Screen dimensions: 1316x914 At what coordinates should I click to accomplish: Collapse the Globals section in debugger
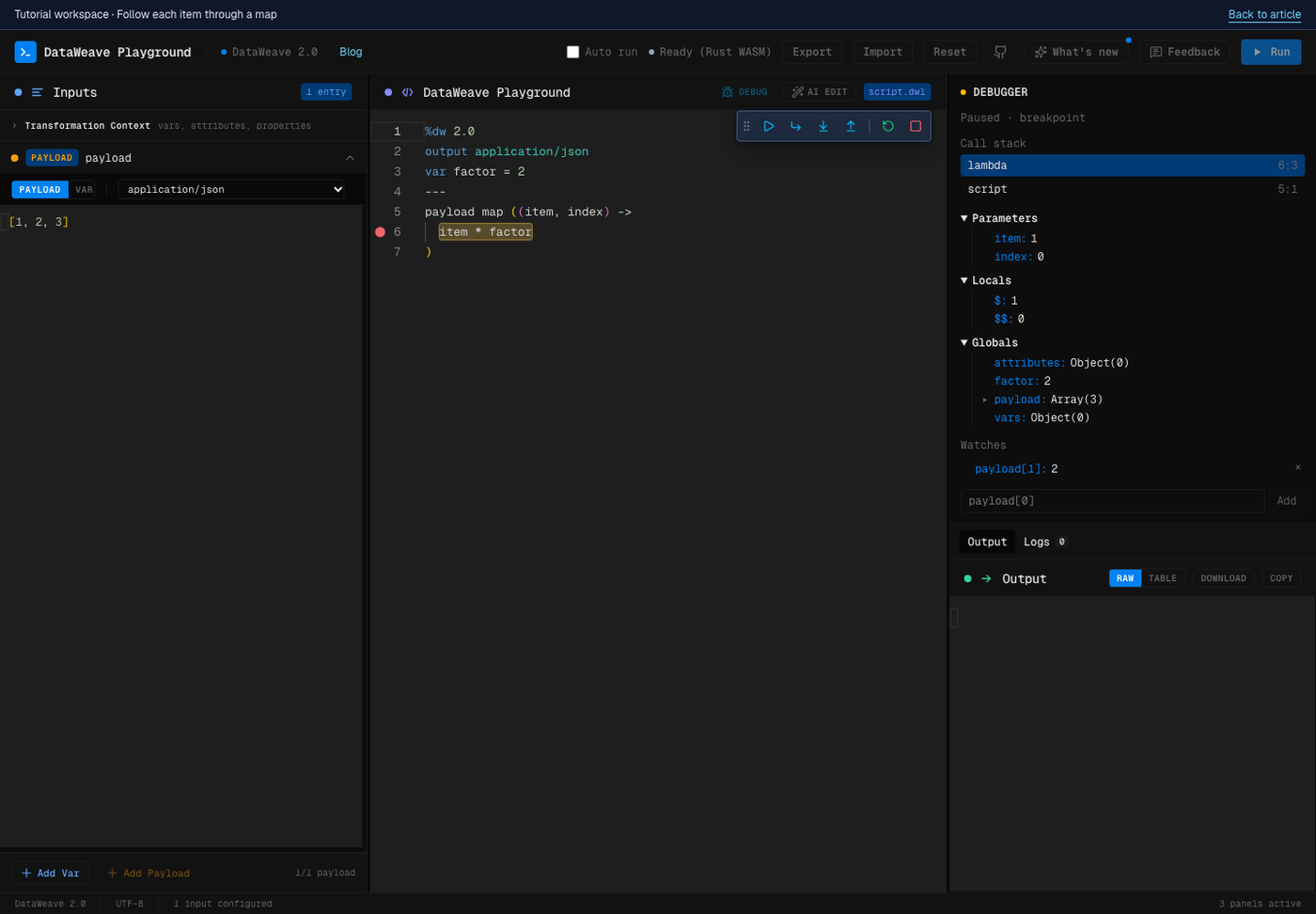click(x=989, y=342)
